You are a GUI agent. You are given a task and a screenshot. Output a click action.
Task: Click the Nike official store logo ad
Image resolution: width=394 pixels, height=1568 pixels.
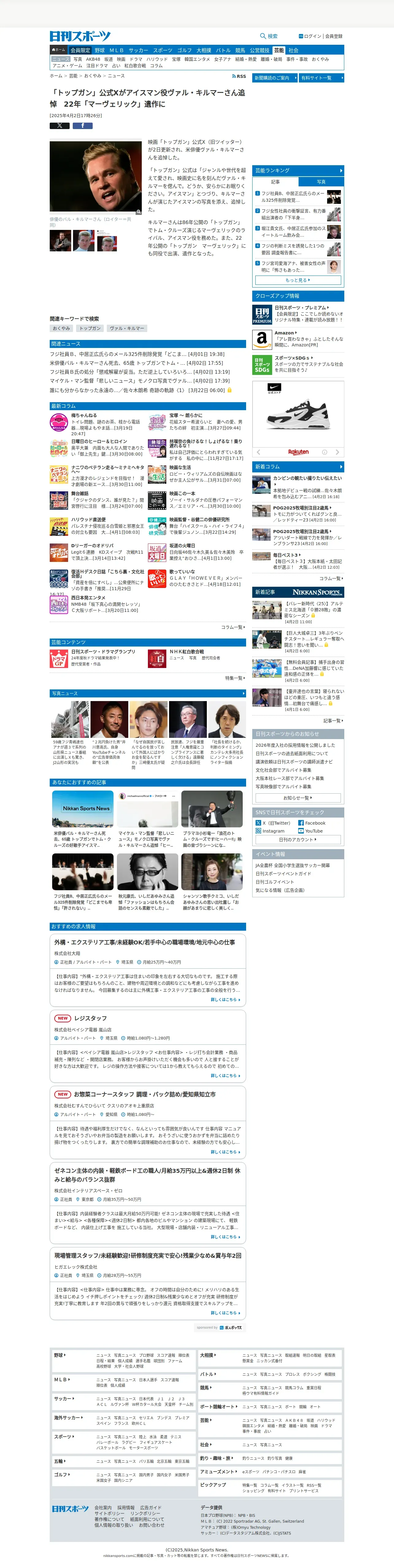(x=275, y=388)
